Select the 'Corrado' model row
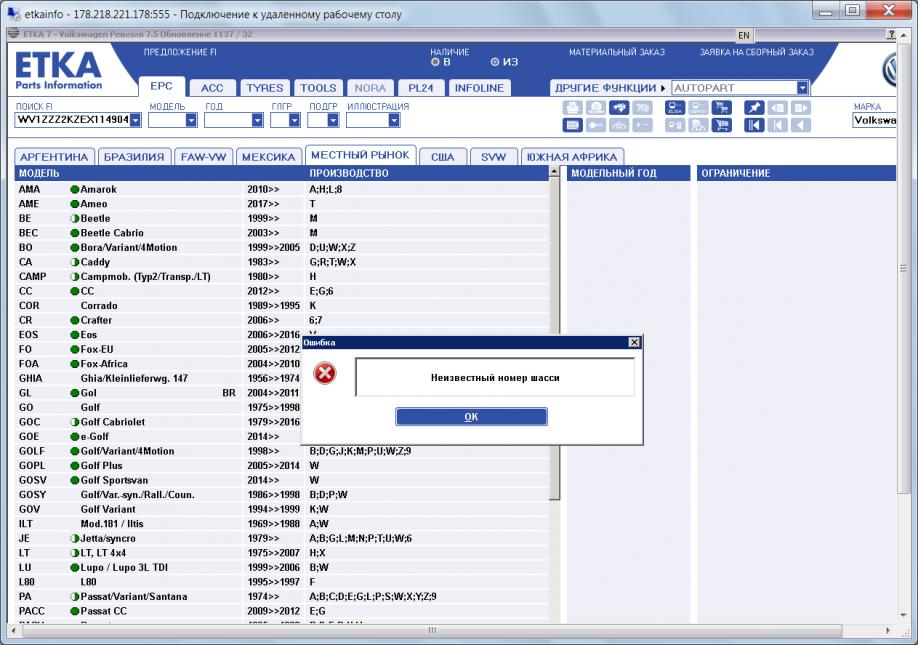Viewport: 918px width, 645px height. pos(282,306)
